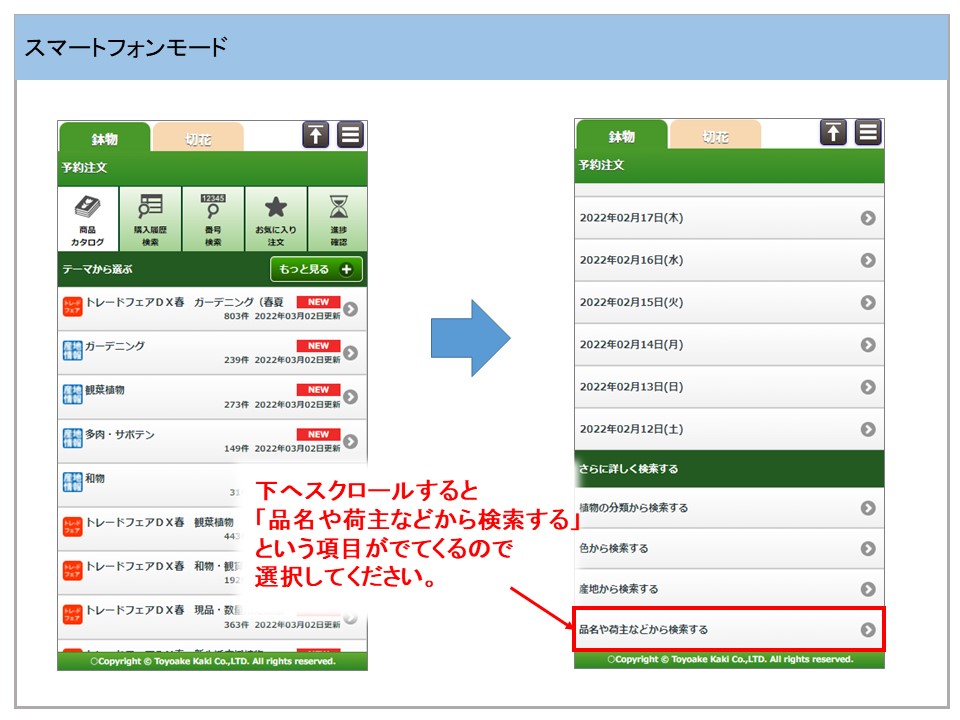The image size is (960, 720).
Task: Open 進捗確認 hourglass icon
Action: pyautogui.click(x=338, y=219)
